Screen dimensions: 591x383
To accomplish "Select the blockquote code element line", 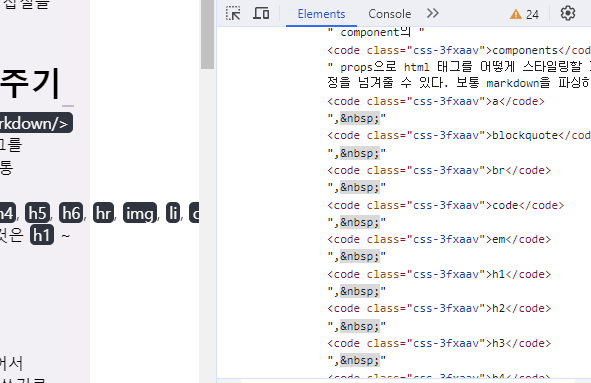I will (459, 136).
